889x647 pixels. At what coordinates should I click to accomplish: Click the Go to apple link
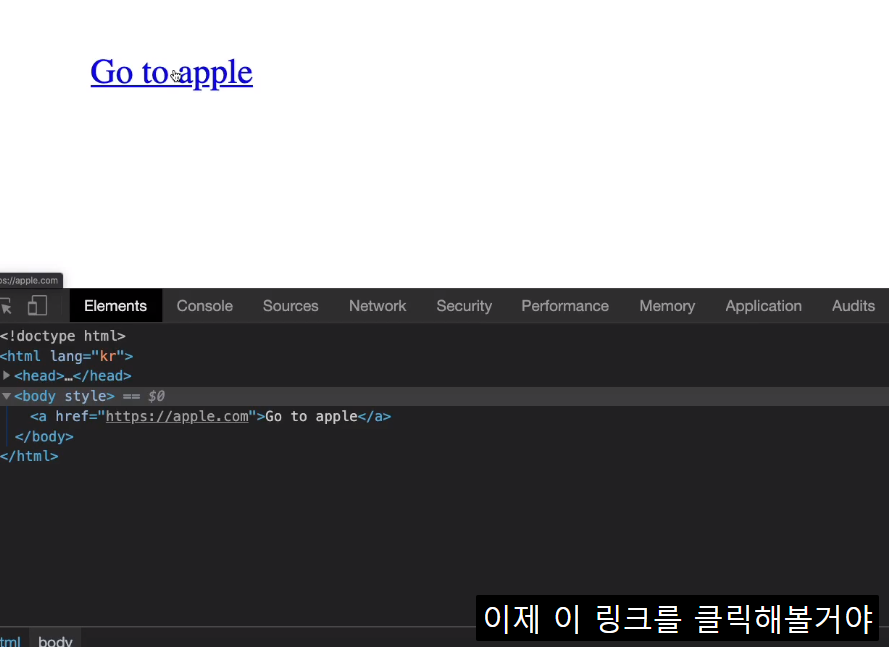tap(171, 73)
